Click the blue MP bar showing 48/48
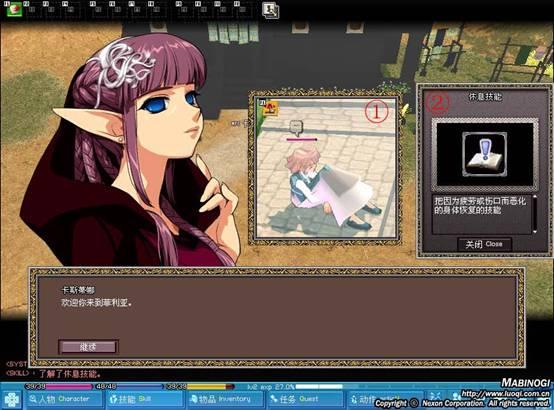The height and width of the screenshot is (410, 554). (x=129, y=386)
